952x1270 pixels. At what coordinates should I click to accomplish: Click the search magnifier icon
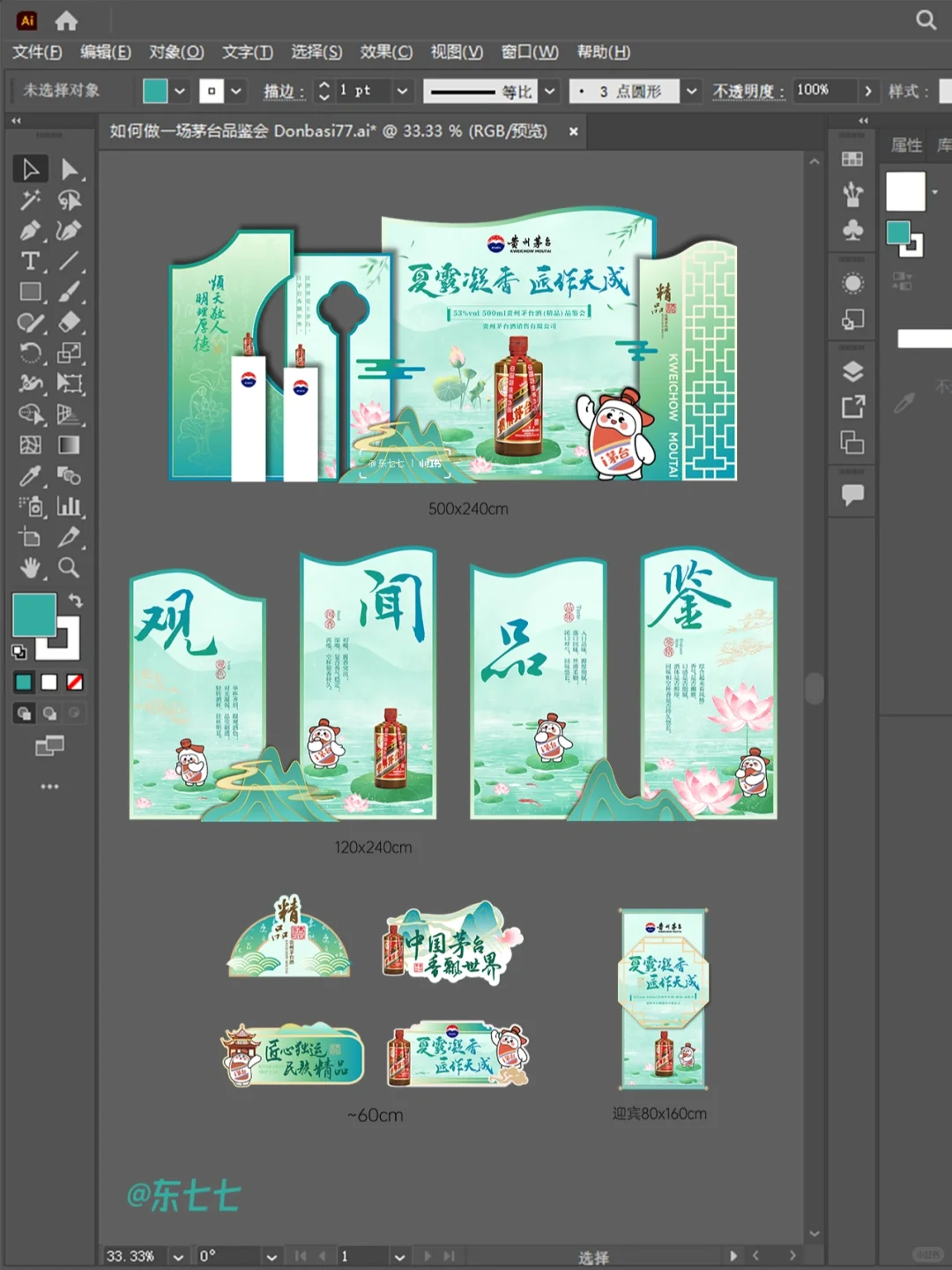[x=926, y=19]
